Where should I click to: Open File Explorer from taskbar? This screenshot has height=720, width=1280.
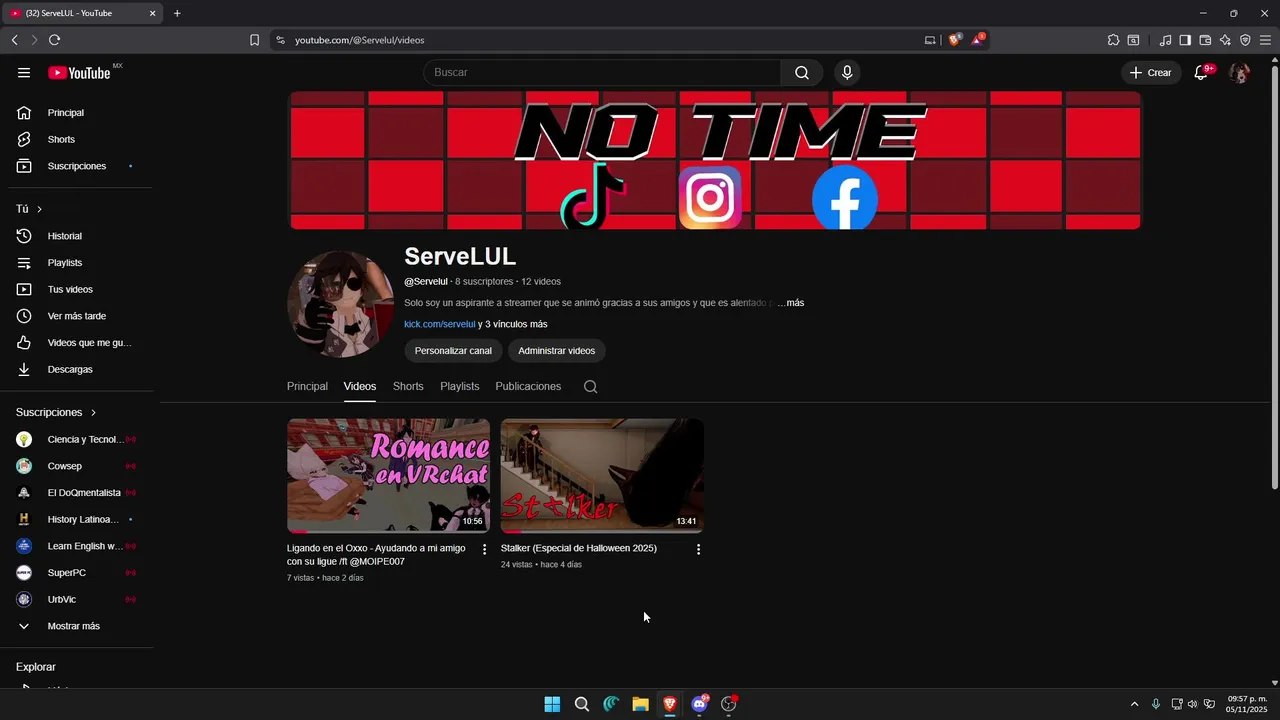[x=640, y=704]
